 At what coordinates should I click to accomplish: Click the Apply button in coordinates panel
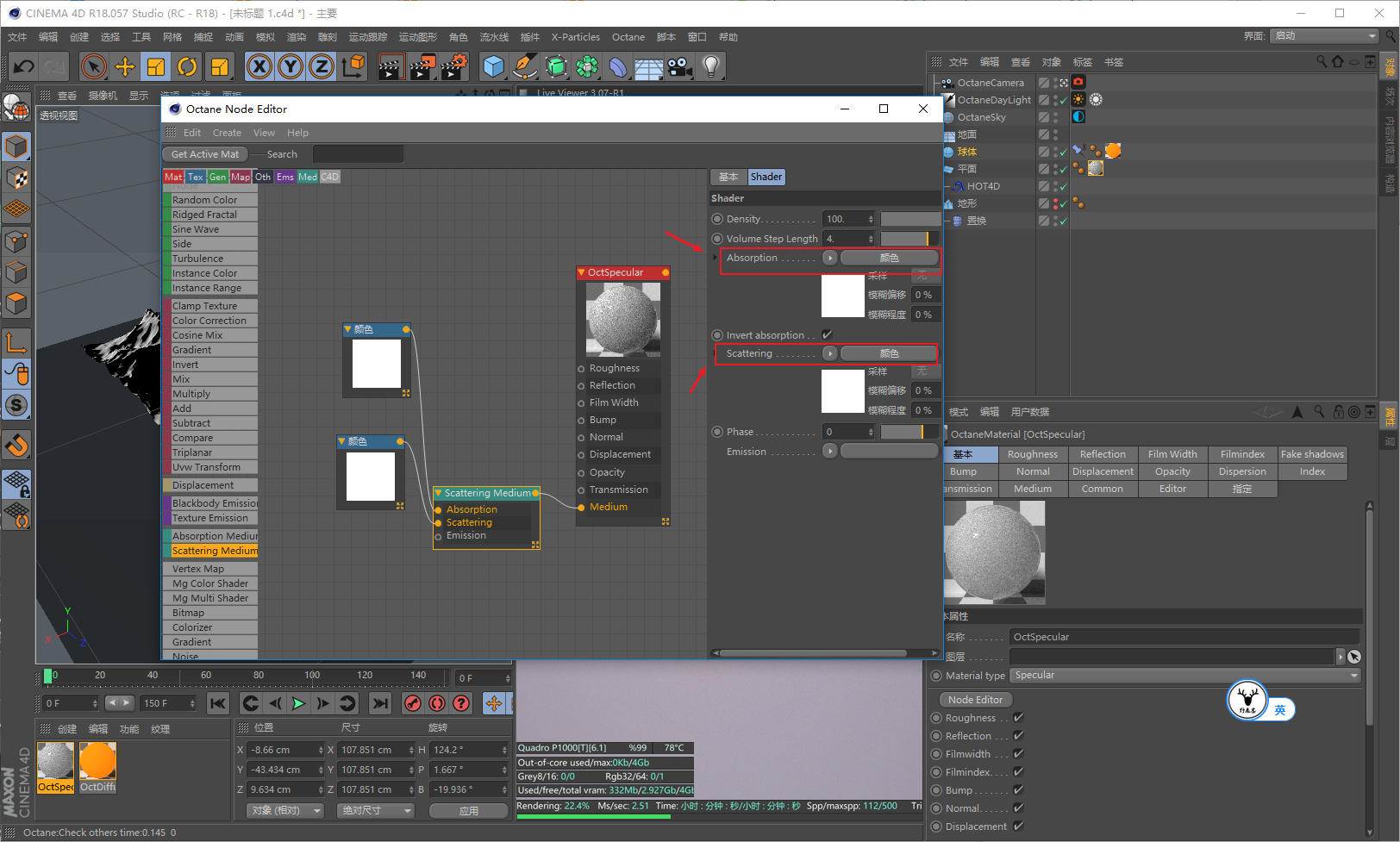tap(468, 811)
